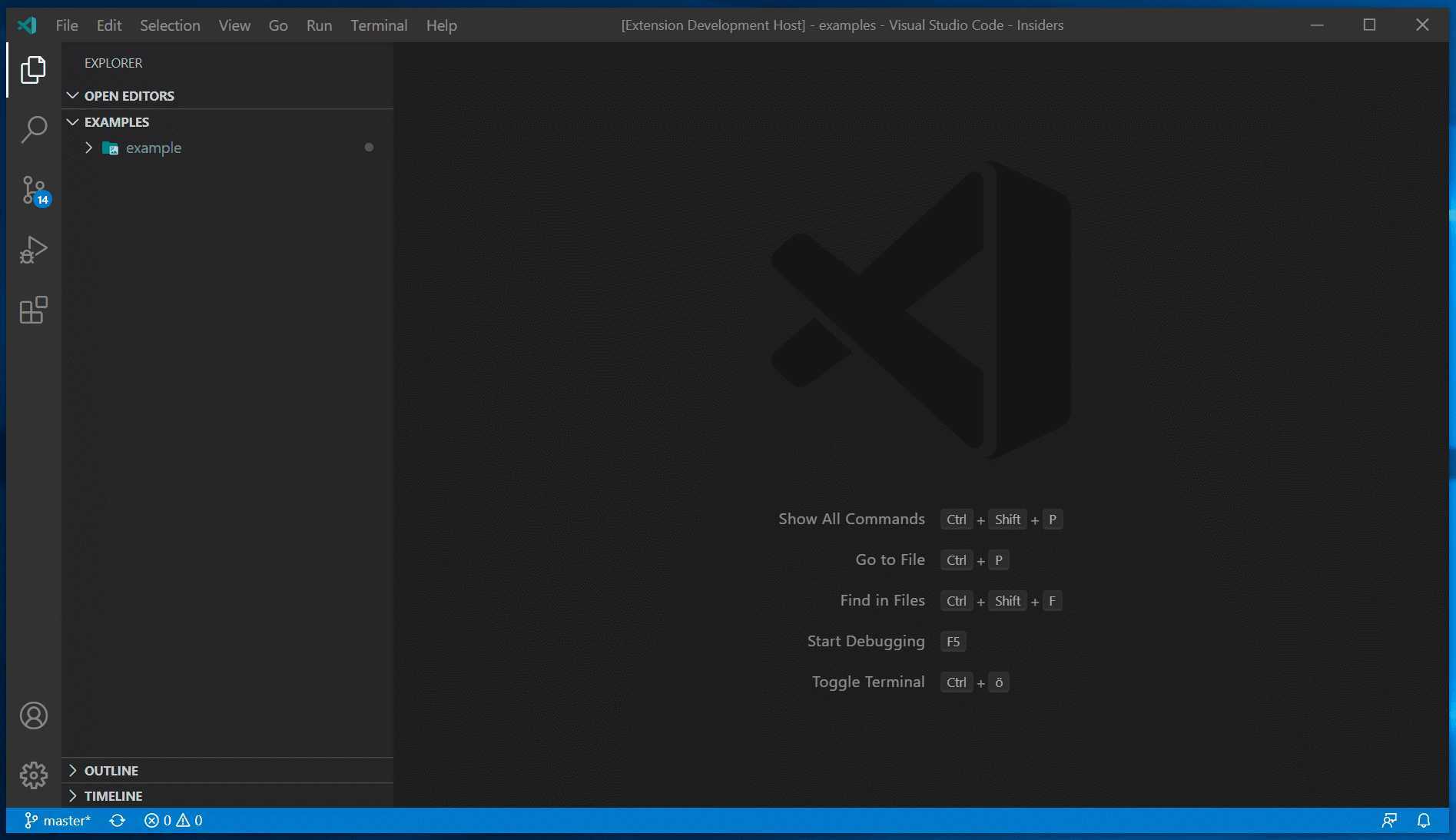Screen dimensions: 1456x840
Task: Open the Manage gear icon
Action: coord(33,775)
